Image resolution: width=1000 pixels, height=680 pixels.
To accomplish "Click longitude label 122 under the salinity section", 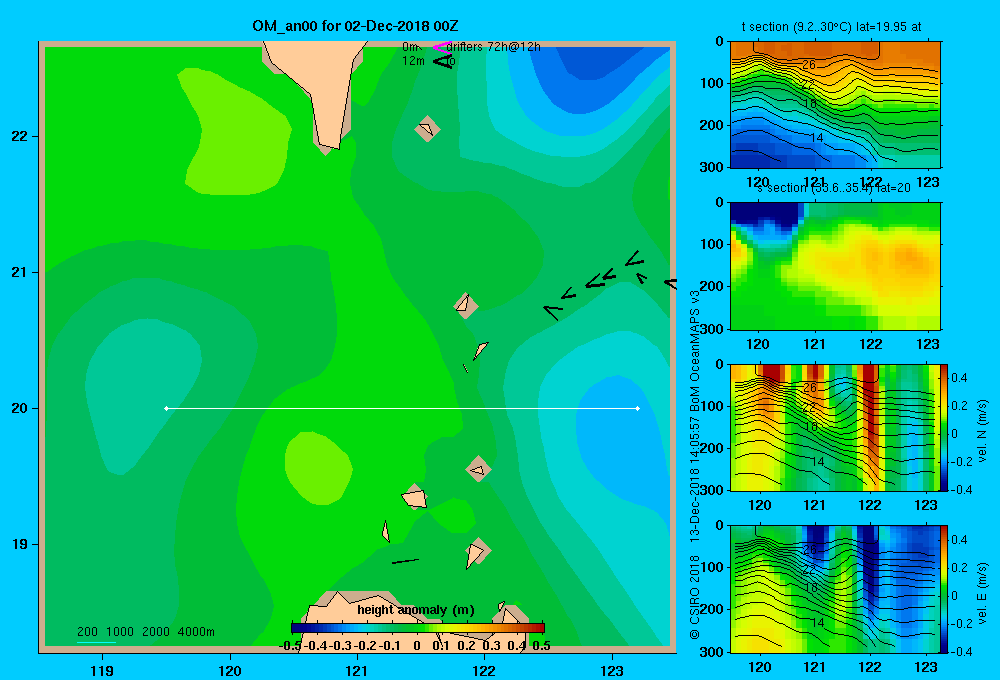I will coord(871,344).
